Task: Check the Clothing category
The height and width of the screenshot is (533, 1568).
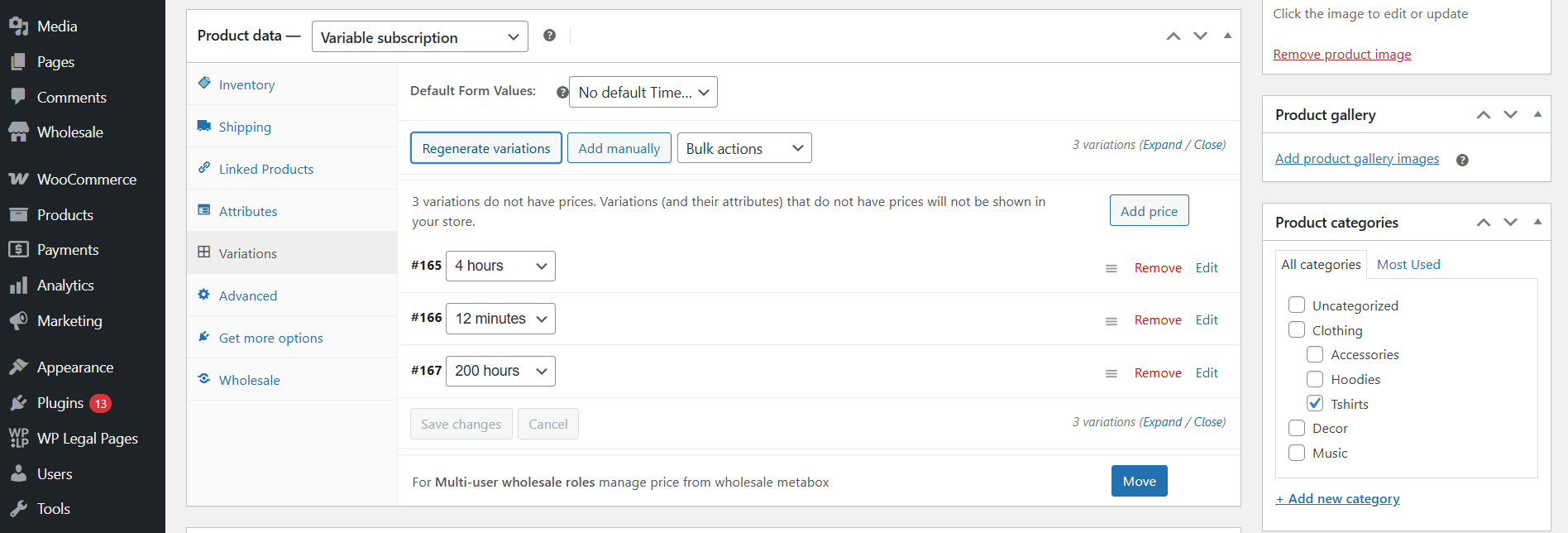Action: tap(1297, 330)
